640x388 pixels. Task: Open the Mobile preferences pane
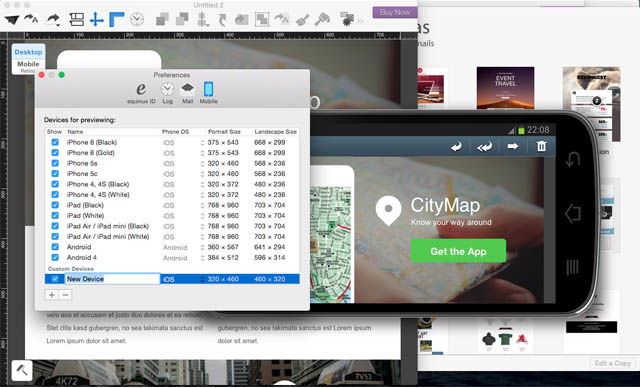click(x=209, y=93)
